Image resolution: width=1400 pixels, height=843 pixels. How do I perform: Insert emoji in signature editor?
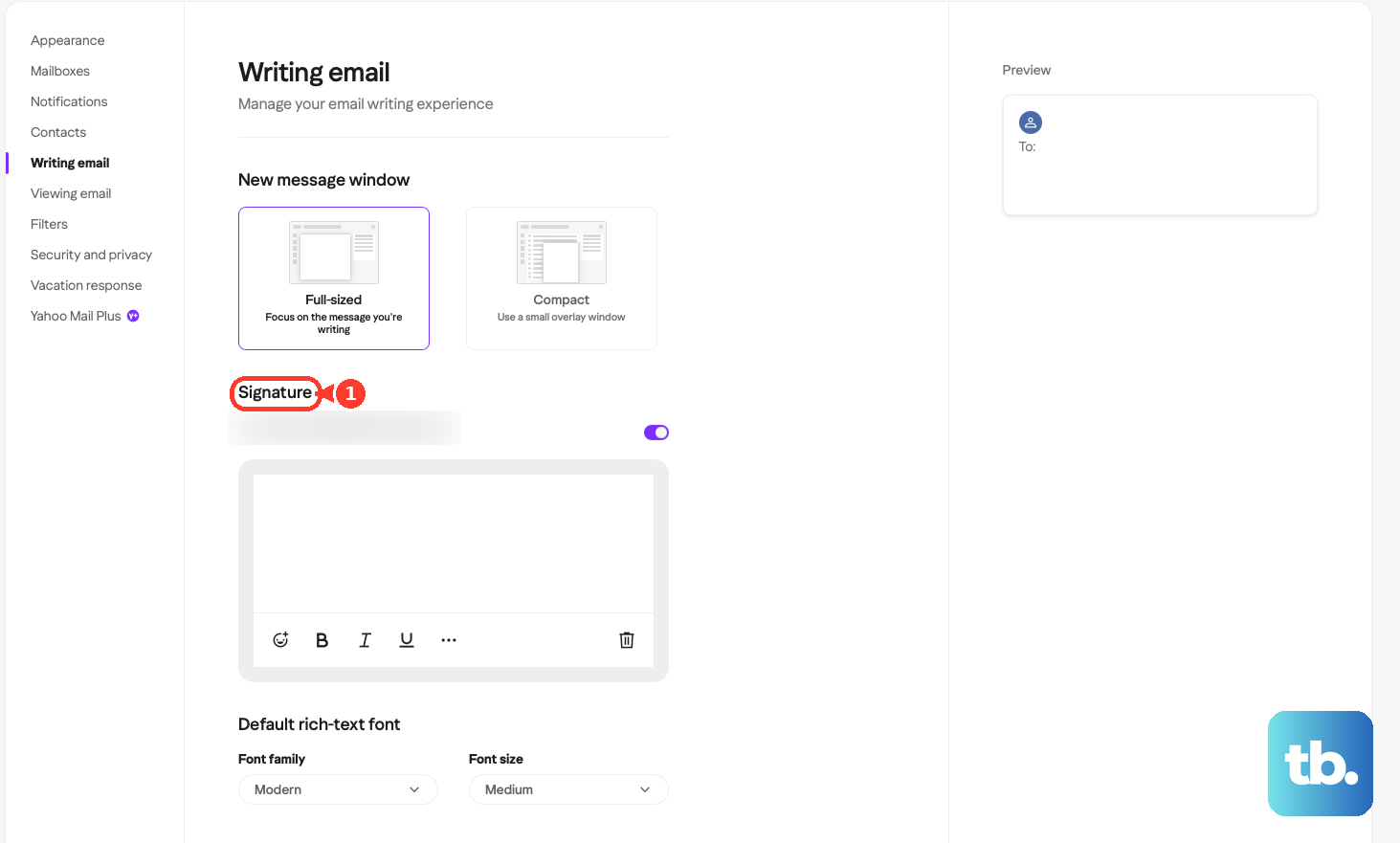280,640
